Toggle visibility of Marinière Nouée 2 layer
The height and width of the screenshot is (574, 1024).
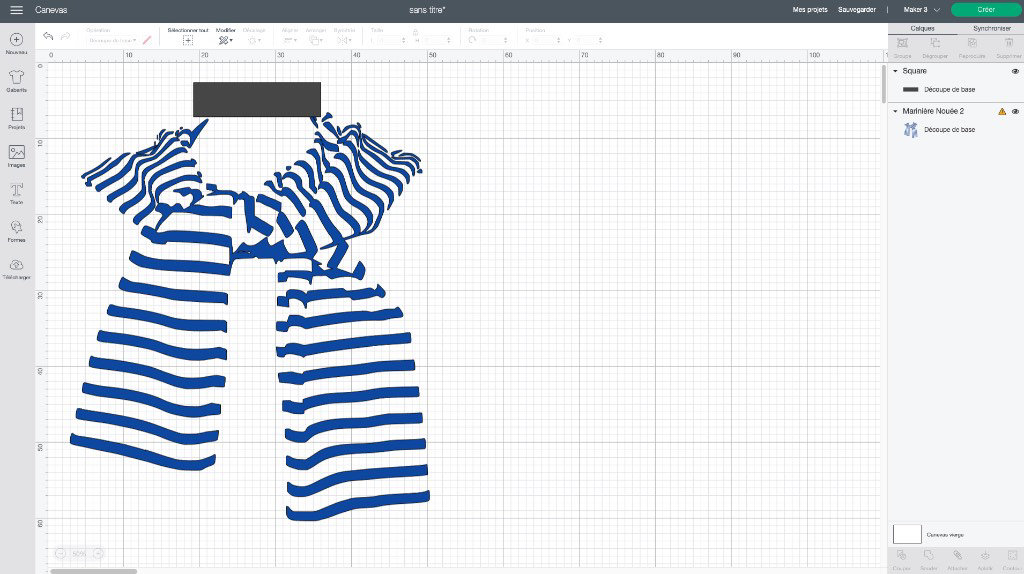pos(1015,112)
